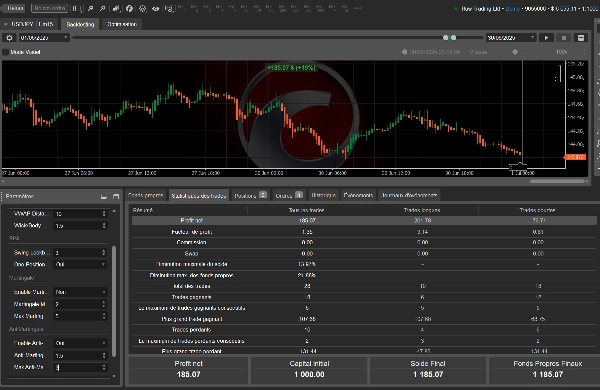This screenshot has width=600, height=390.
Task: Click the Martingale Multiplier stepper arrows
Action: click(x=104, y=304)
